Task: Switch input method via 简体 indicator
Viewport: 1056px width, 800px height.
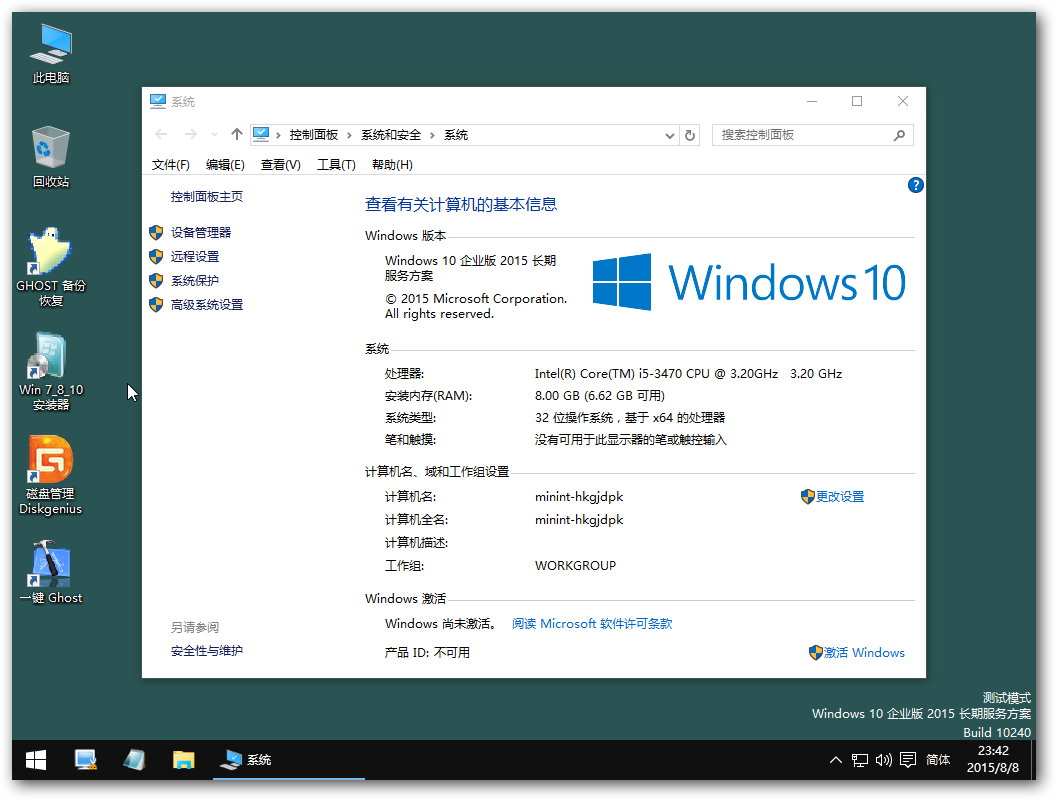Action: tap(938, 760)
